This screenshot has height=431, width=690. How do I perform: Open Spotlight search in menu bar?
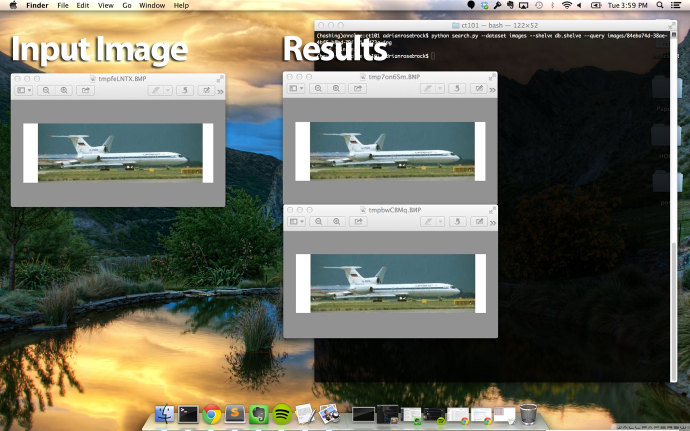click(x=660, y=5)
